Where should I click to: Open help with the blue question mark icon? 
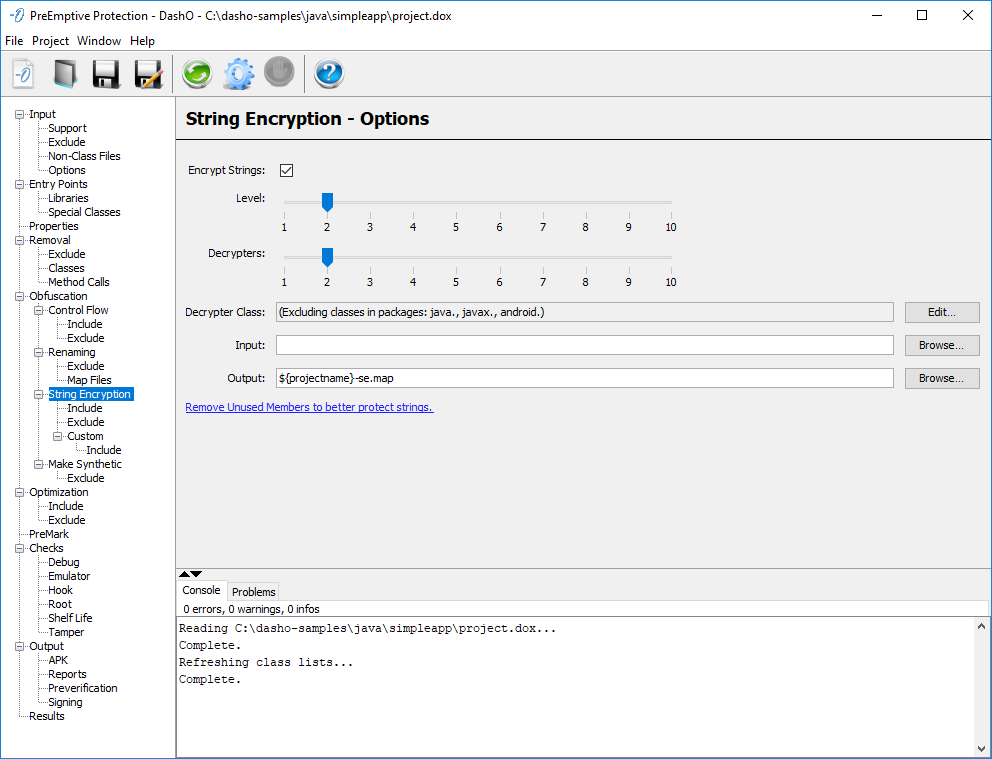pos(329,73)
